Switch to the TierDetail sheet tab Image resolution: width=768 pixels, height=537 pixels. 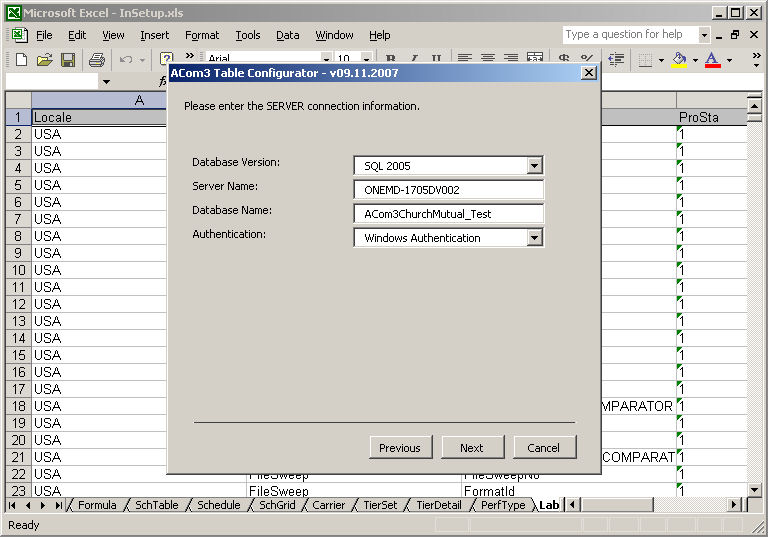[438, 505]
